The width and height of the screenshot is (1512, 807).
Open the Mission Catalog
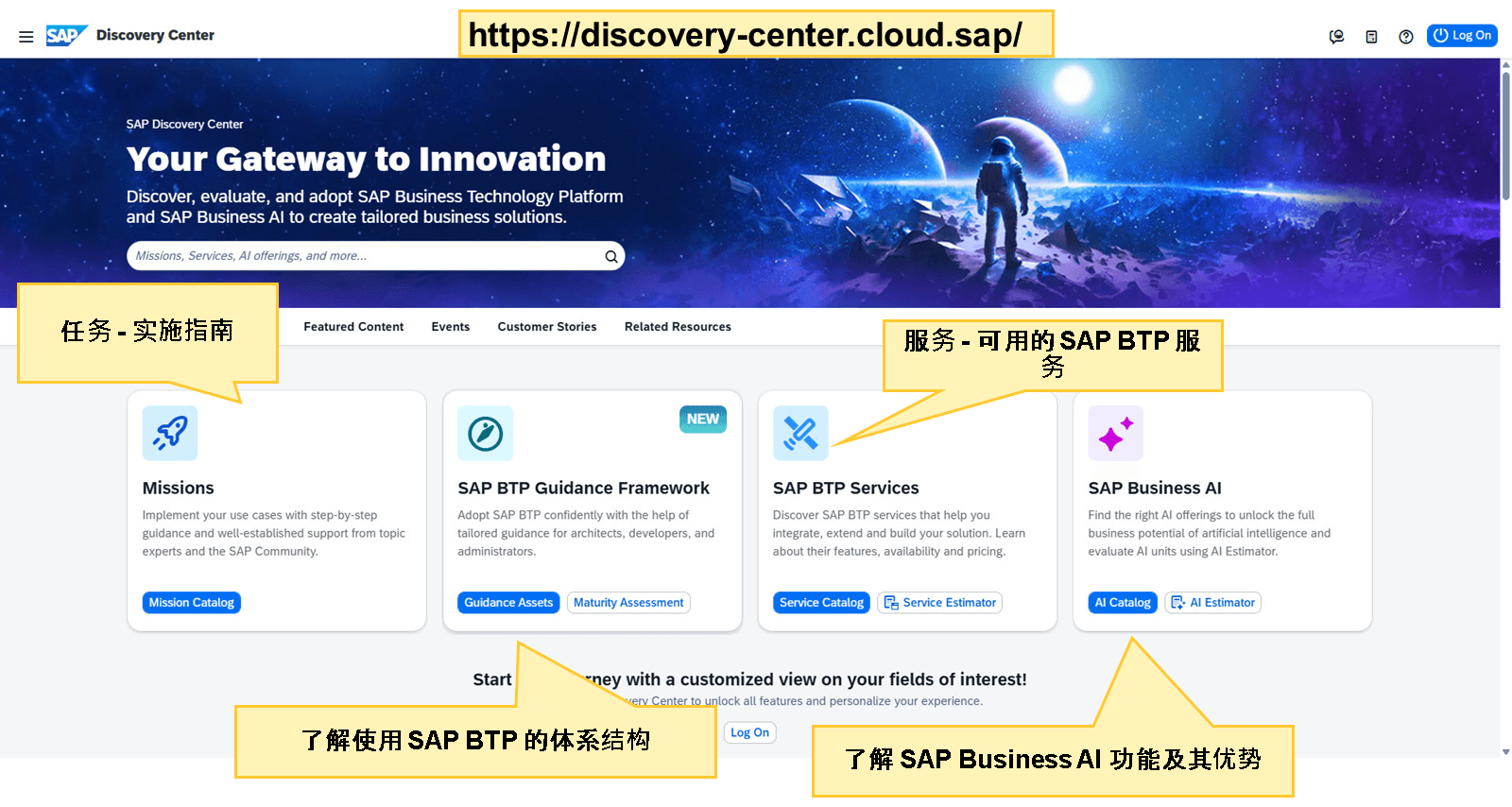tap(192, 603)
